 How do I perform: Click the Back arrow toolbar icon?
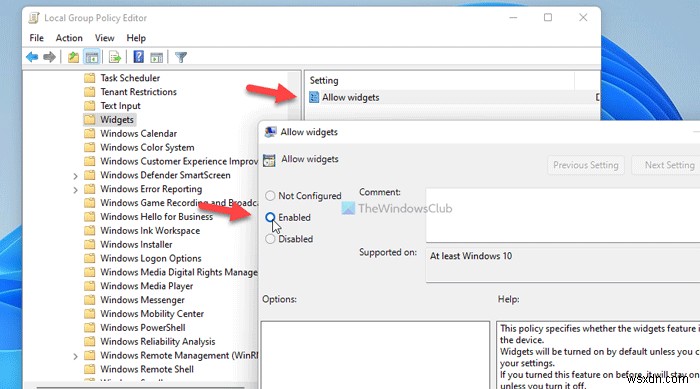point(32,57)
